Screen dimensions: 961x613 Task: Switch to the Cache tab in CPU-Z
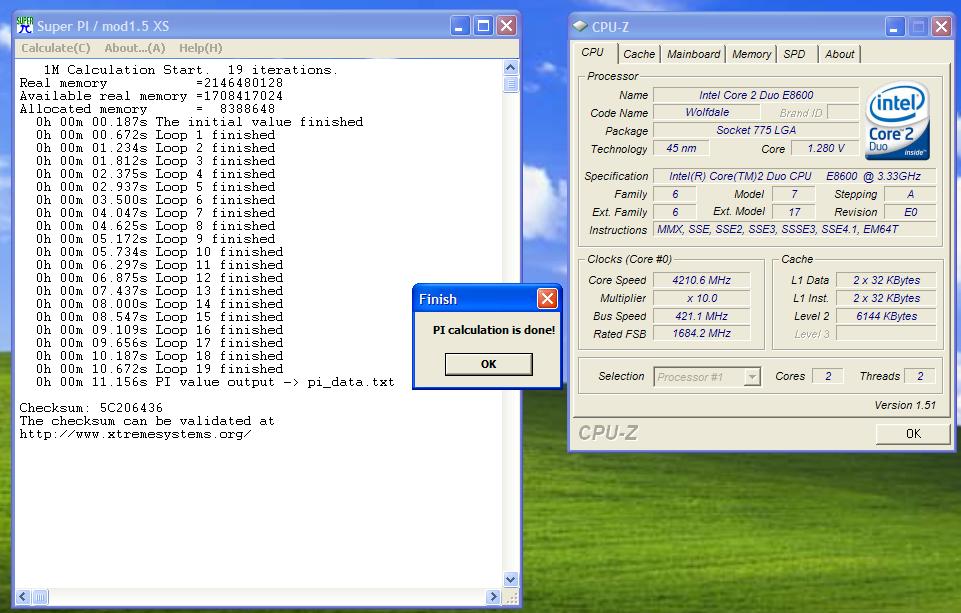639,54
